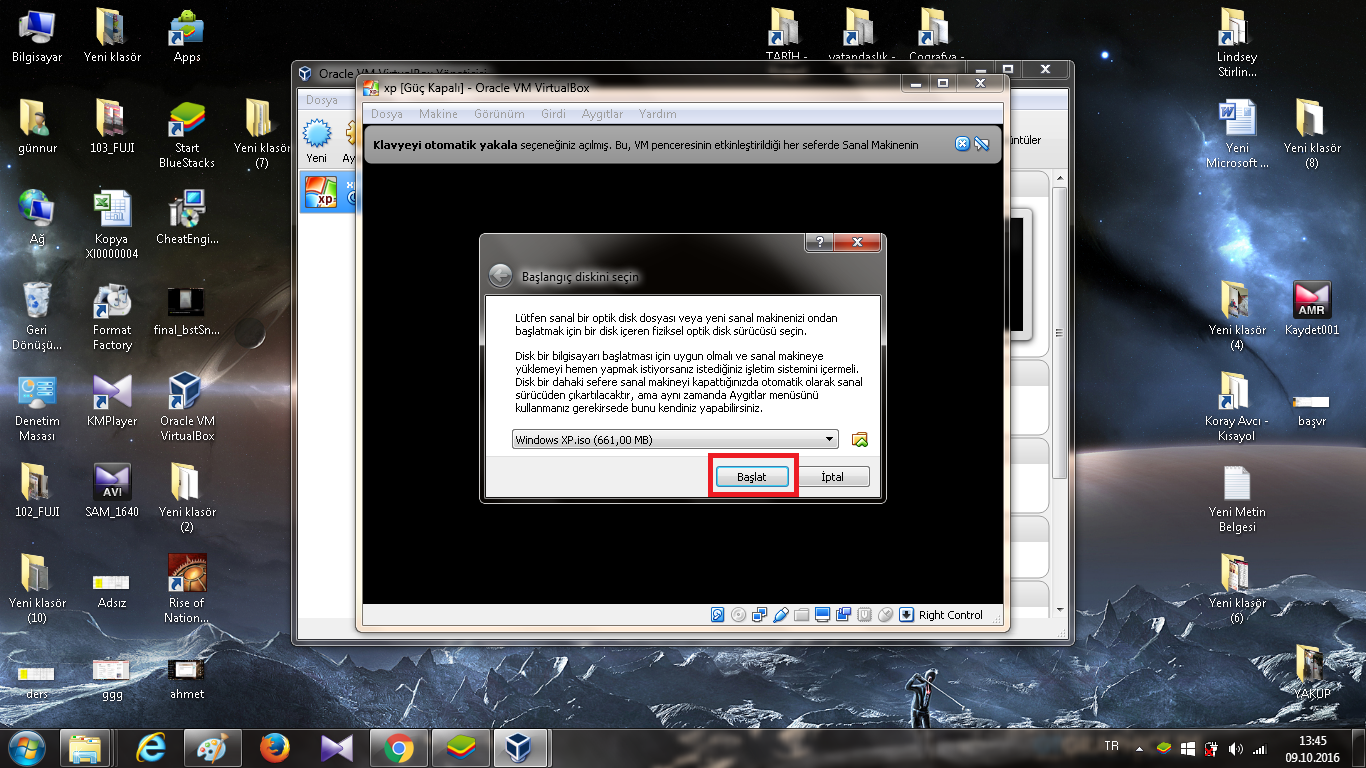Click the Yeni toolbar button in VirtualBox Manager
Viewport: 1366px width, 768px height.
pos(317,140)
